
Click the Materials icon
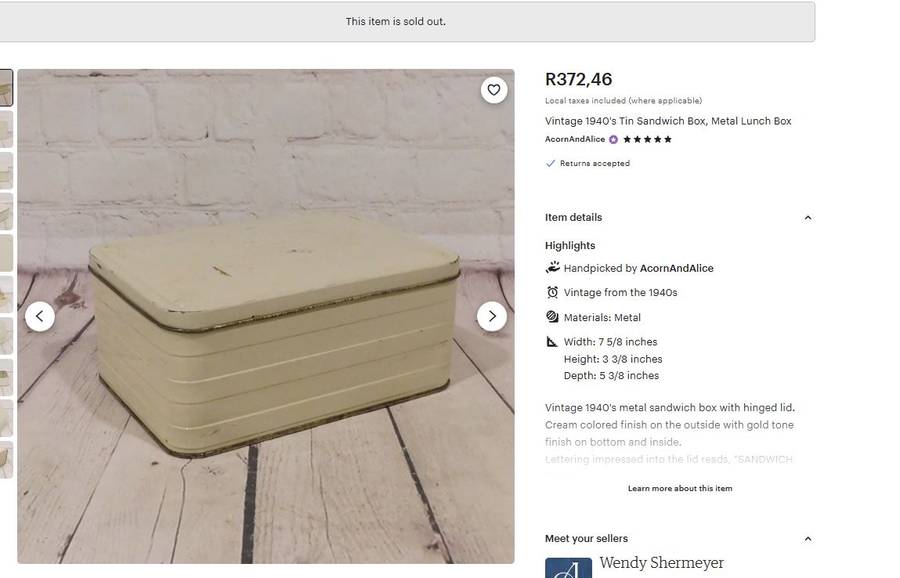pyautogui.click(x=553, y=317)
